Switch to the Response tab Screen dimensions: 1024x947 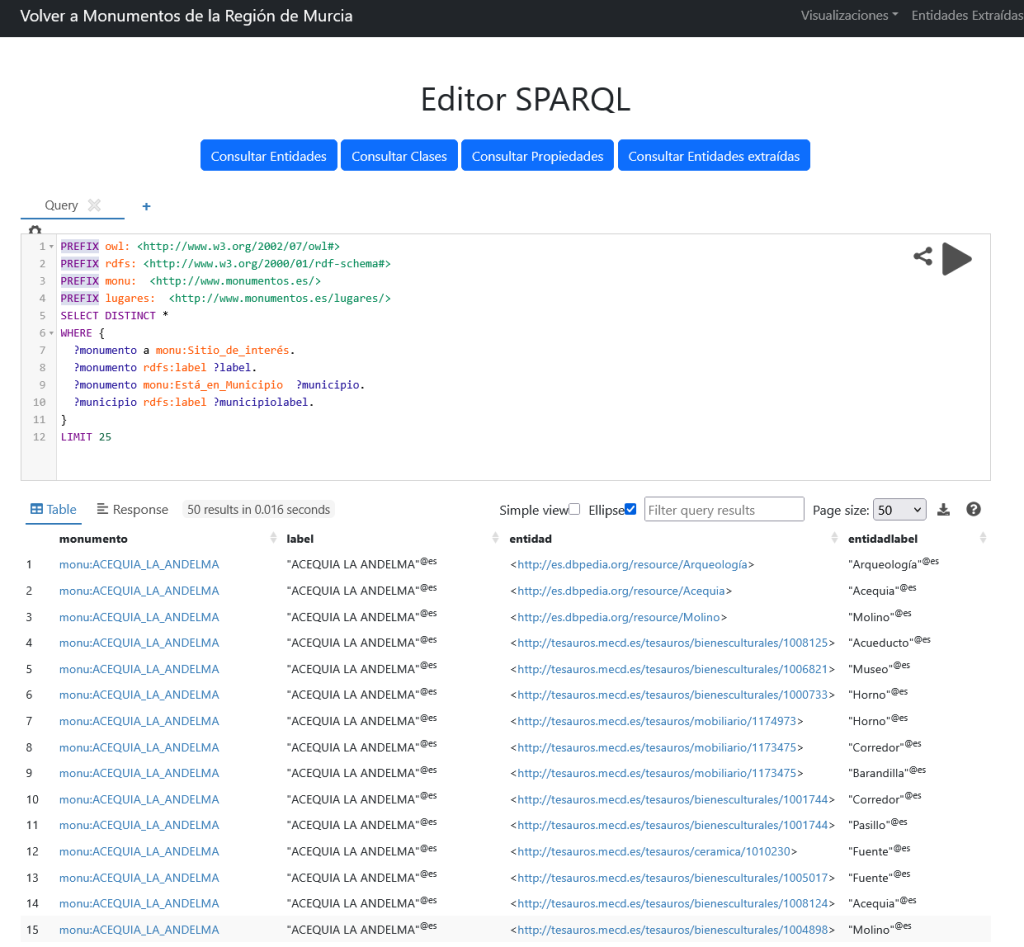pyautogui.click(x=132, y=510)
